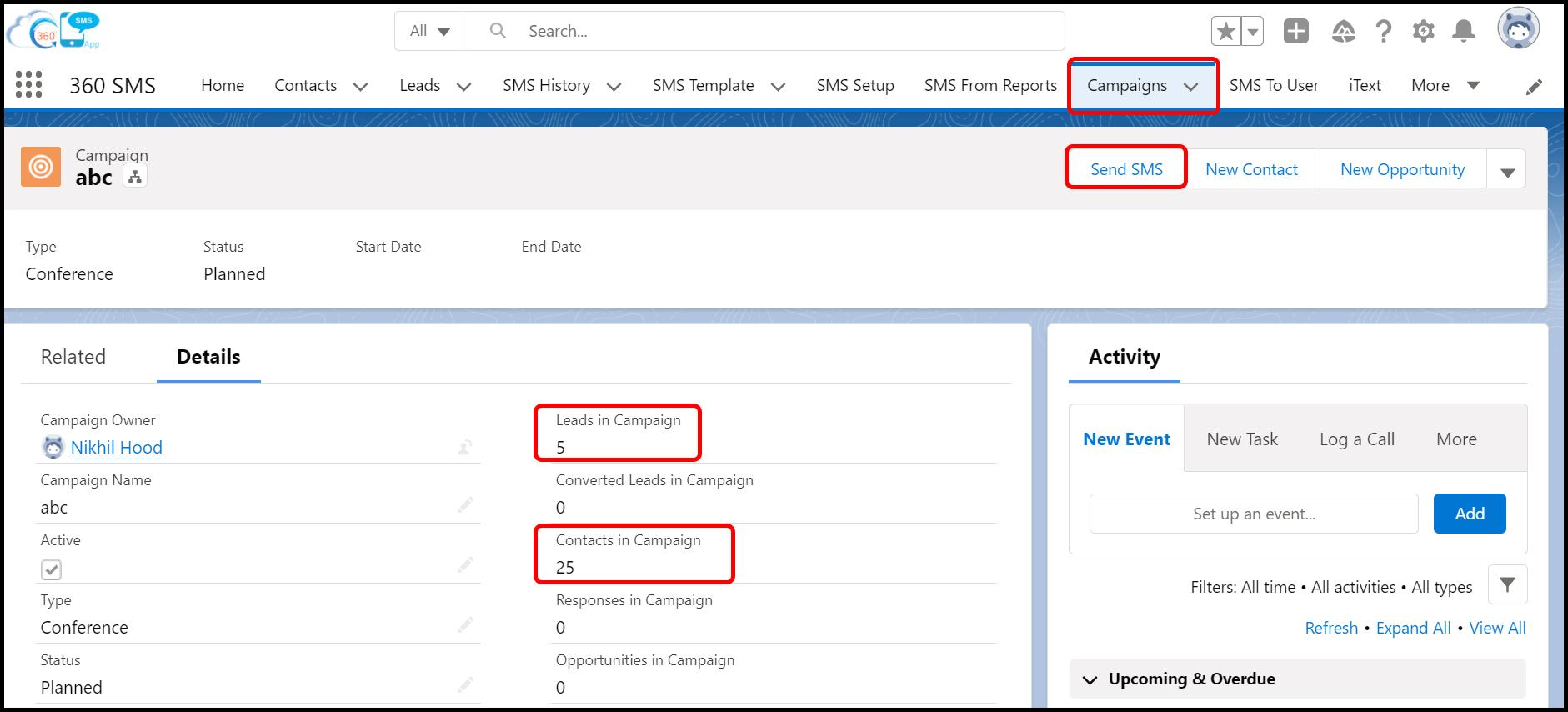The image size is (1568, 712).
Task: Select the Details tab
Action: pyautogui.click(x=208, y=357)
